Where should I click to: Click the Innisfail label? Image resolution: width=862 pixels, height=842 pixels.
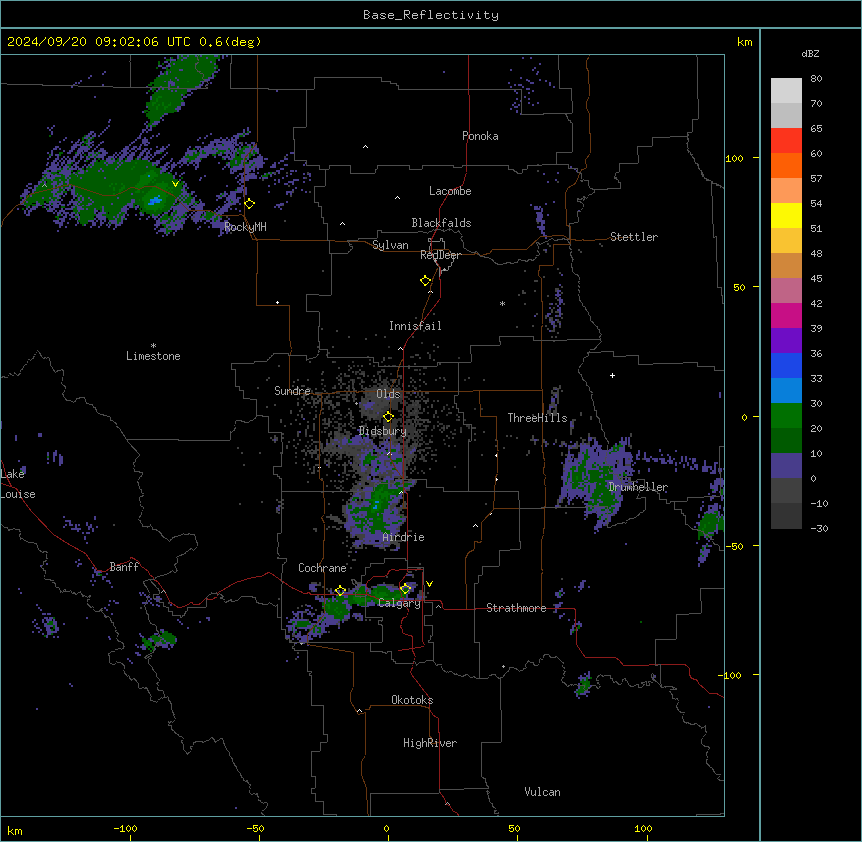point(415,326)
